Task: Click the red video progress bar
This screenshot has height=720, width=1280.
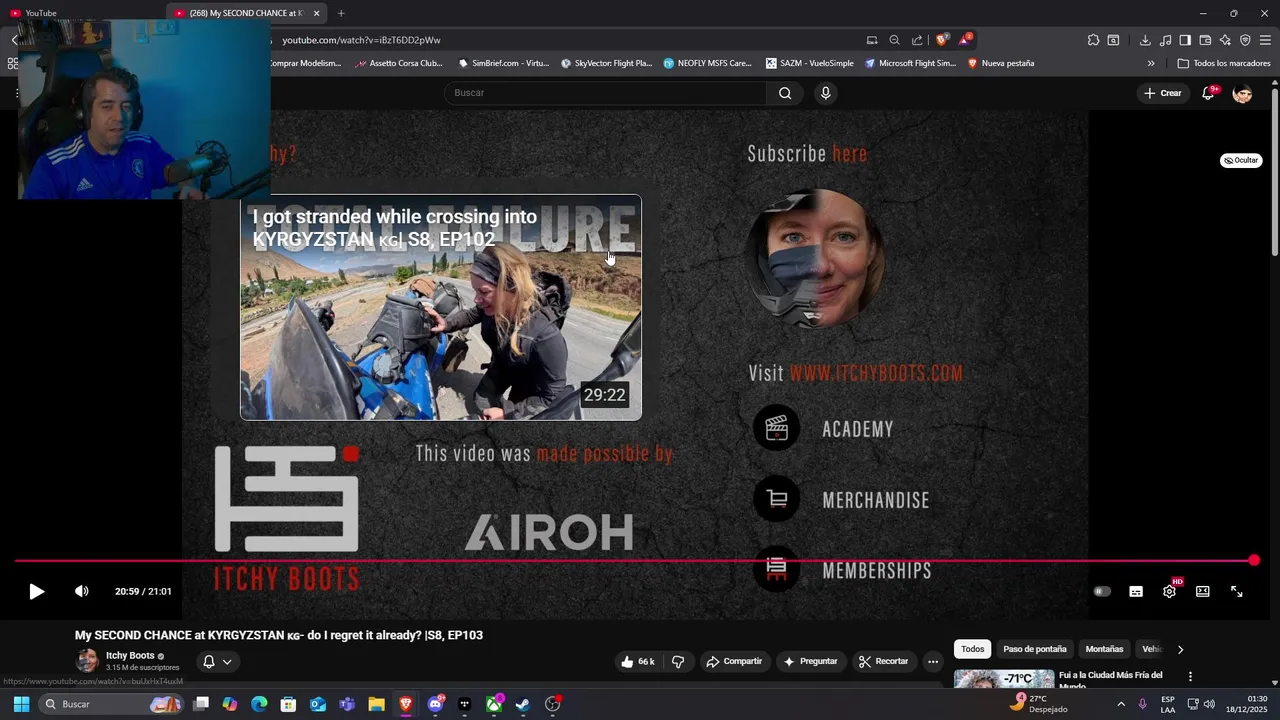Action: point(634,561)
